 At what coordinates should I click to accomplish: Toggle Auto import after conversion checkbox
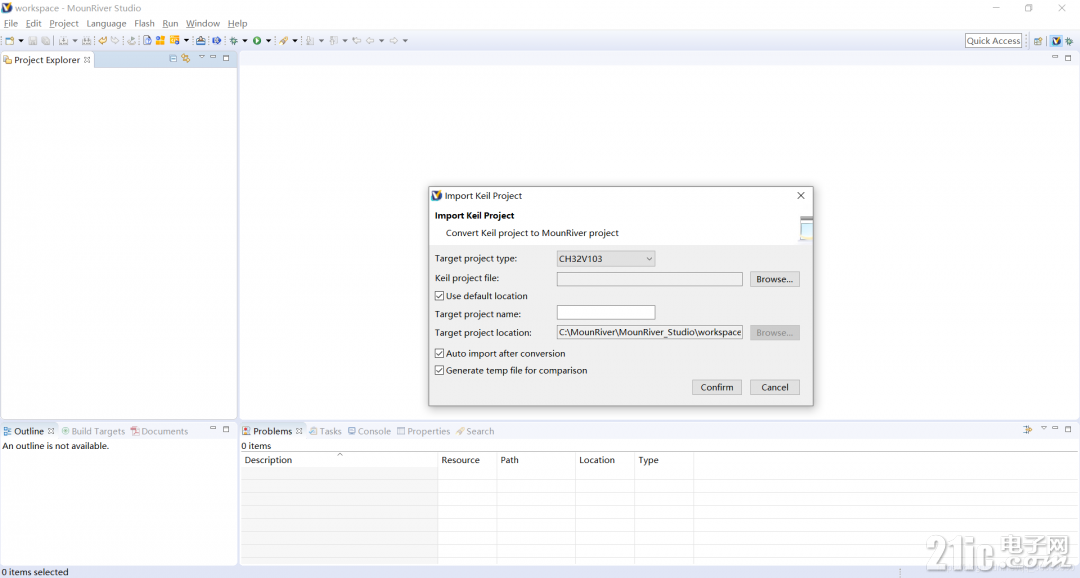(x=439, y=353)
